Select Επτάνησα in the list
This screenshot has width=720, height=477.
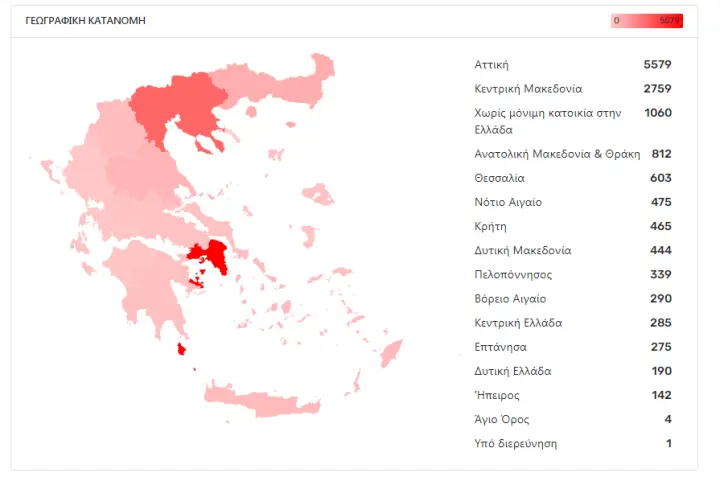click(573, 347)
